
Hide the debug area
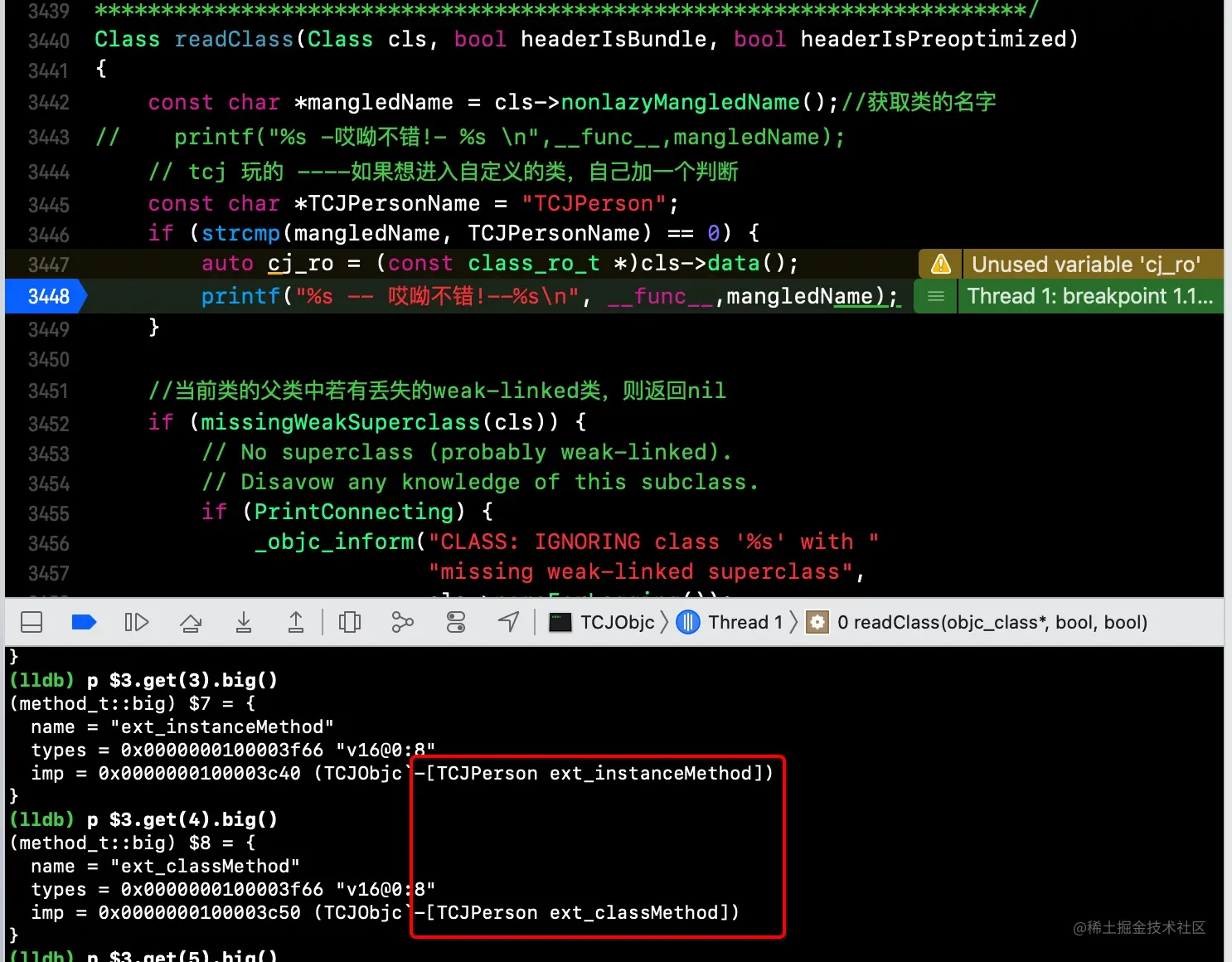[32, 622]
